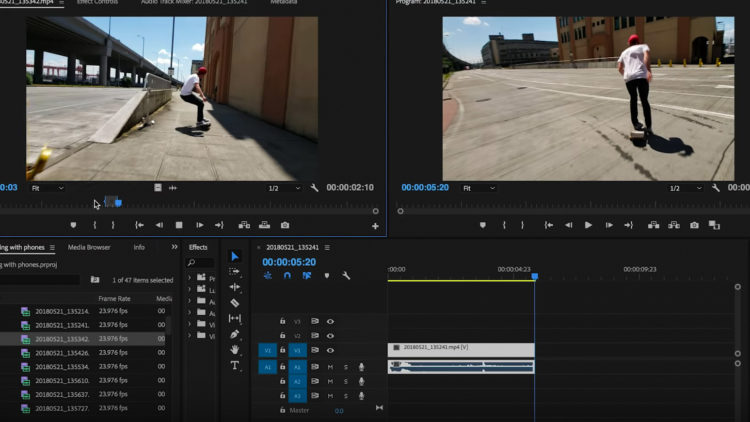Step back one frame in Program monitor

568,225
